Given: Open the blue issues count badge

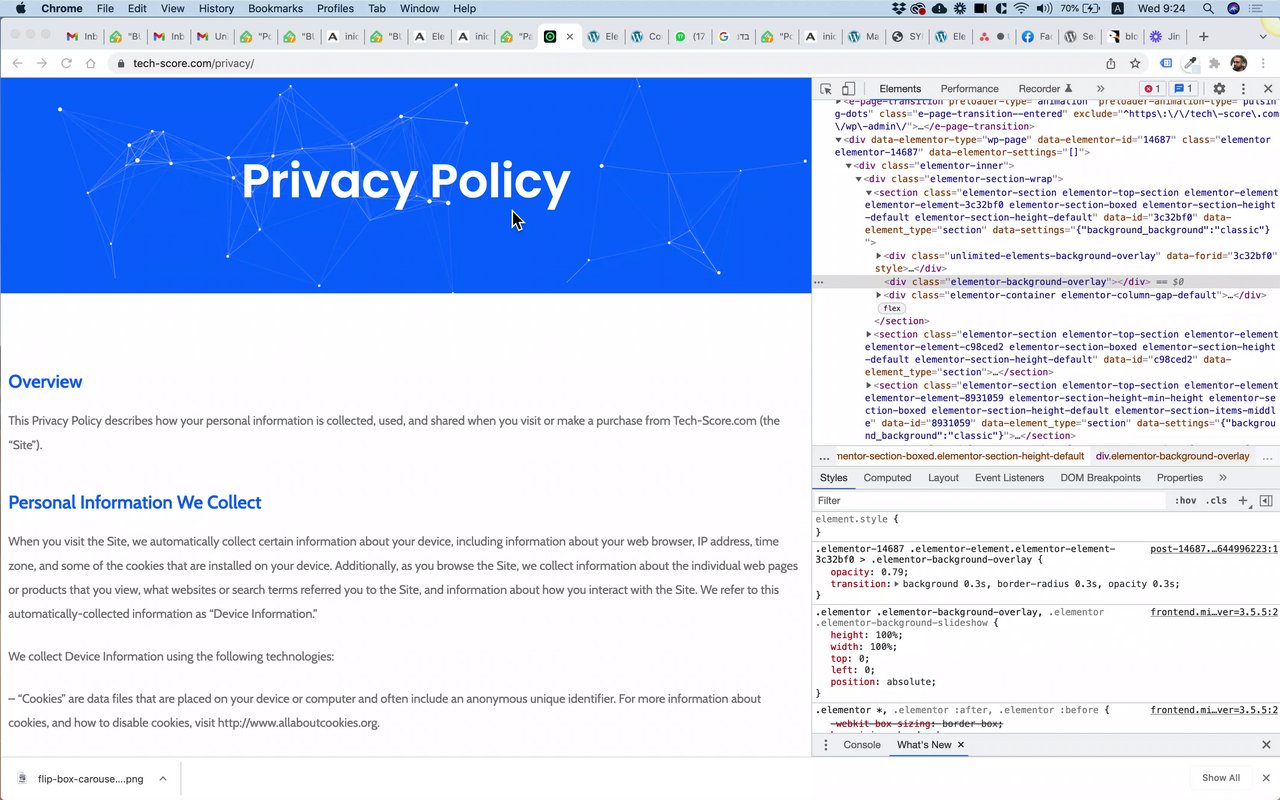Looking at the screenshot, I should 1184,89.
